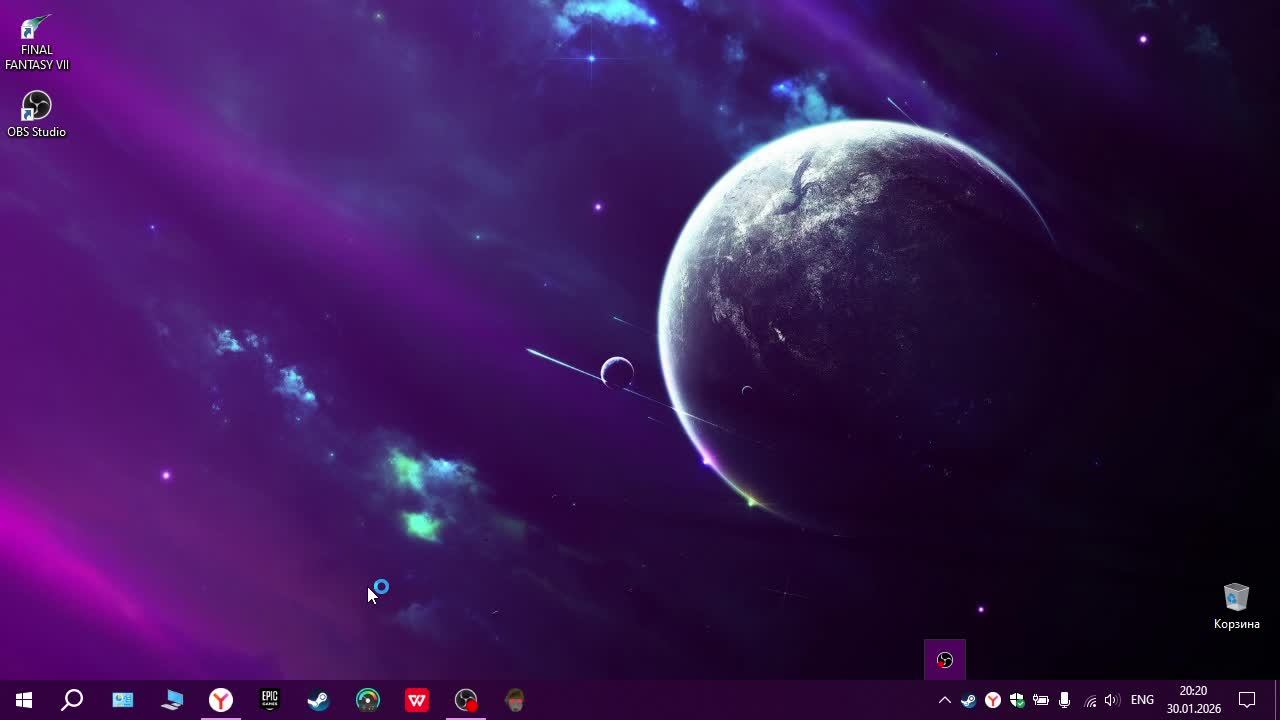Open the FINAL FANTASY VII desktop shortcut
1280x720 pixels.
[37, 43]
